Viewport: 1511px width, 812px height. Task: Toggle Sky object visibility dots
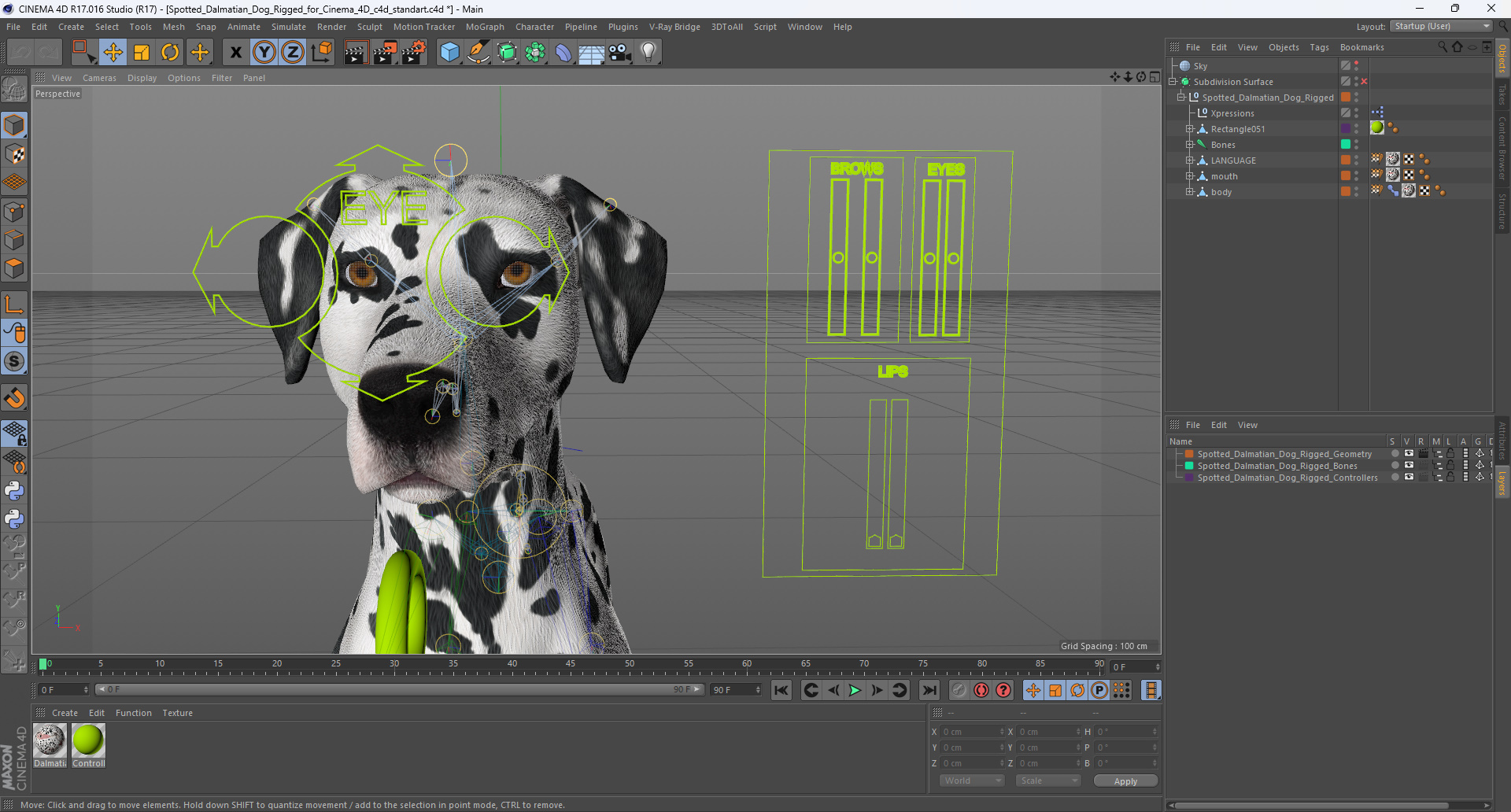pos(1356,66)
